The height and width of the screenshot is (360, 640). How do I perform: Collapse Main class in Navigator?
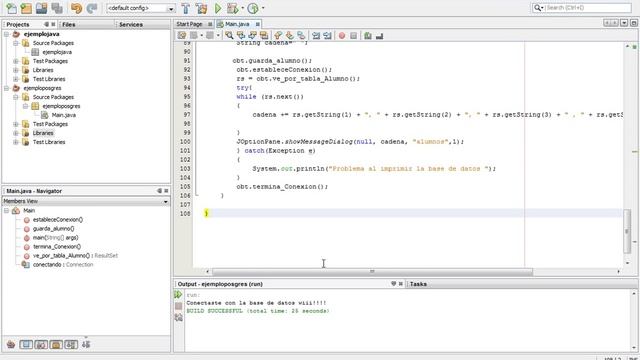coord(7,211)
